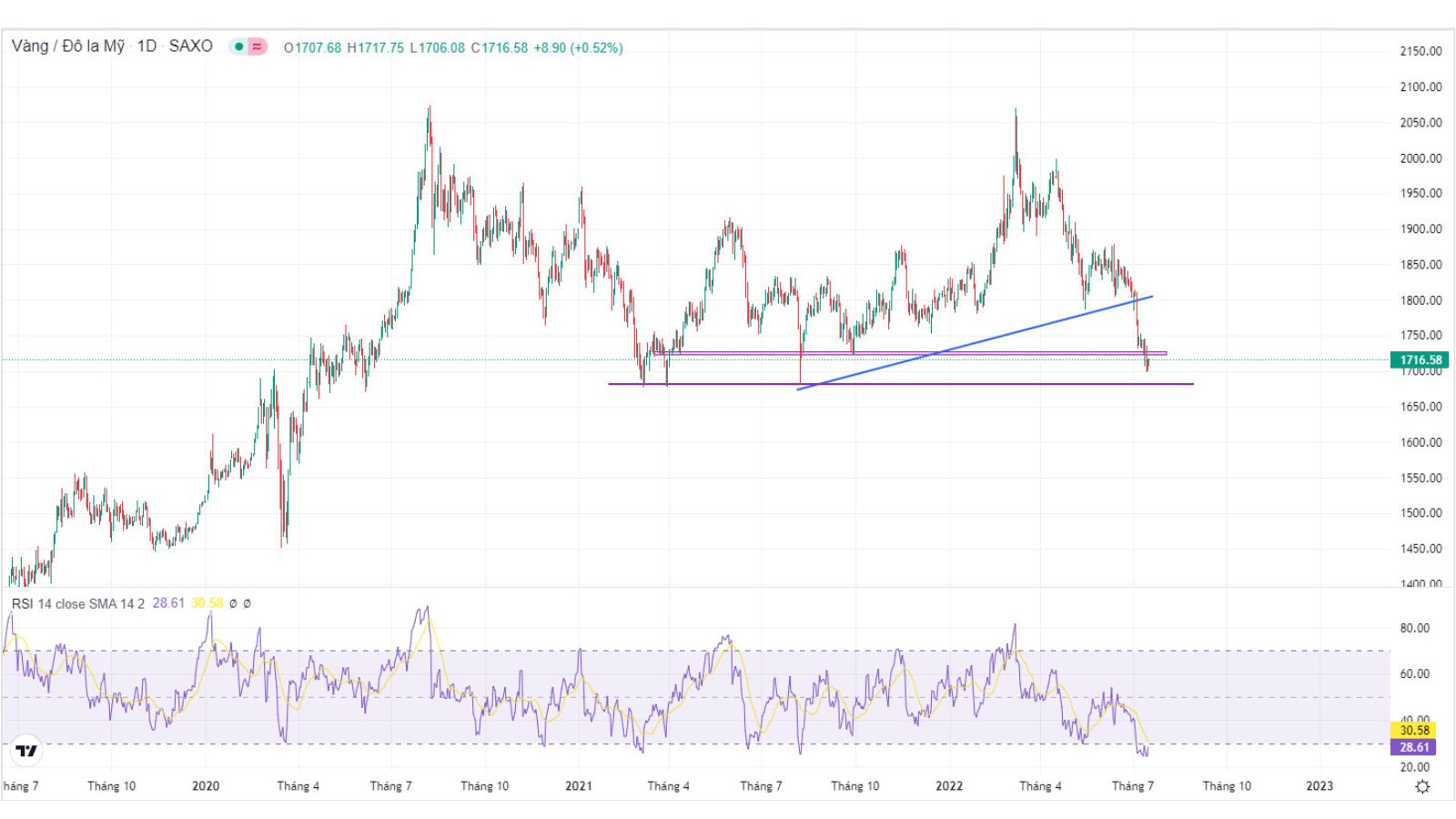
Task: Click 80.00 on the RSI axis
Action: click(1414, 628)
